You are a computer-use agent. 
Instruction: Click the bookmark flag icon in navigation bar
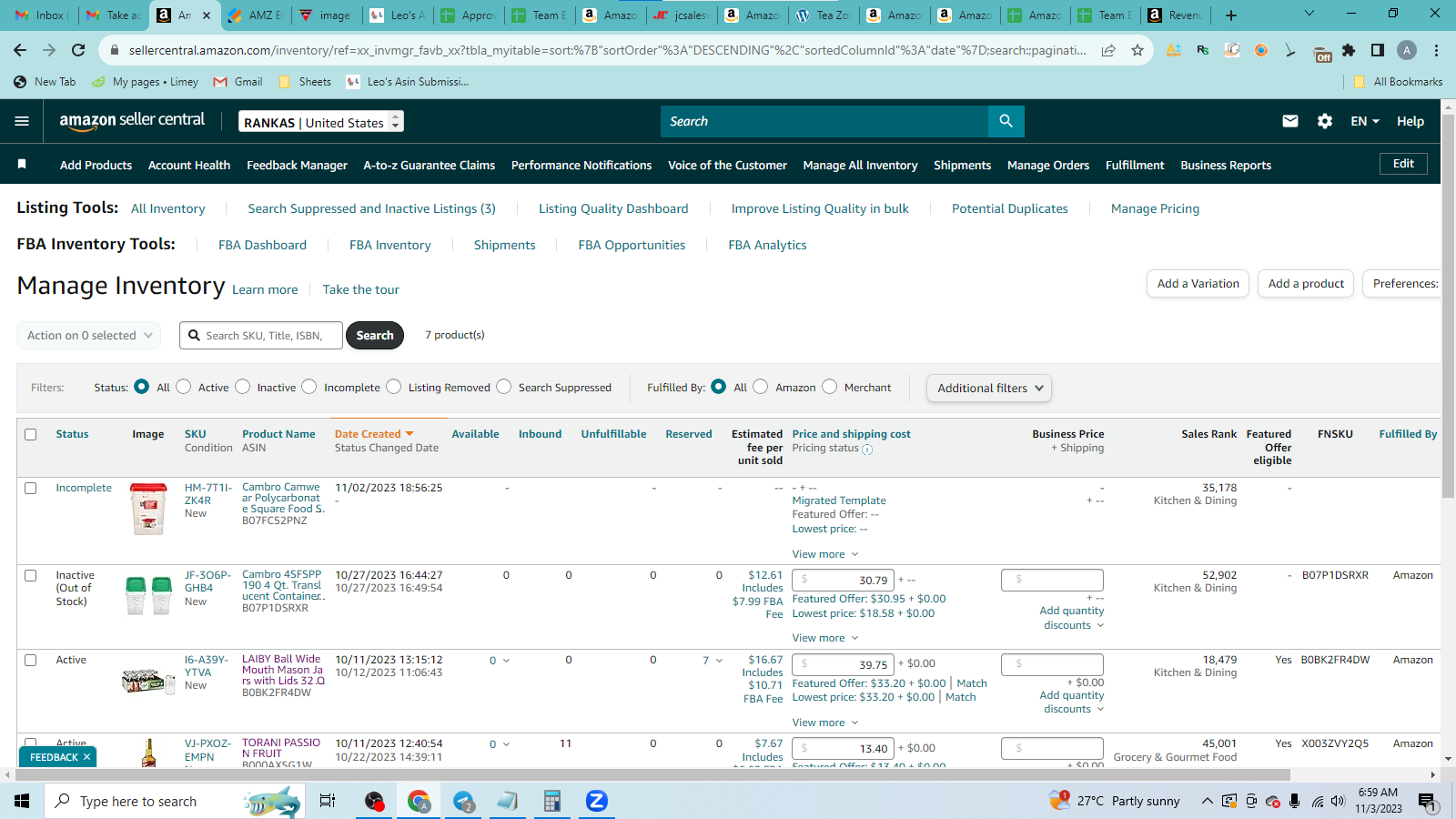22,164
